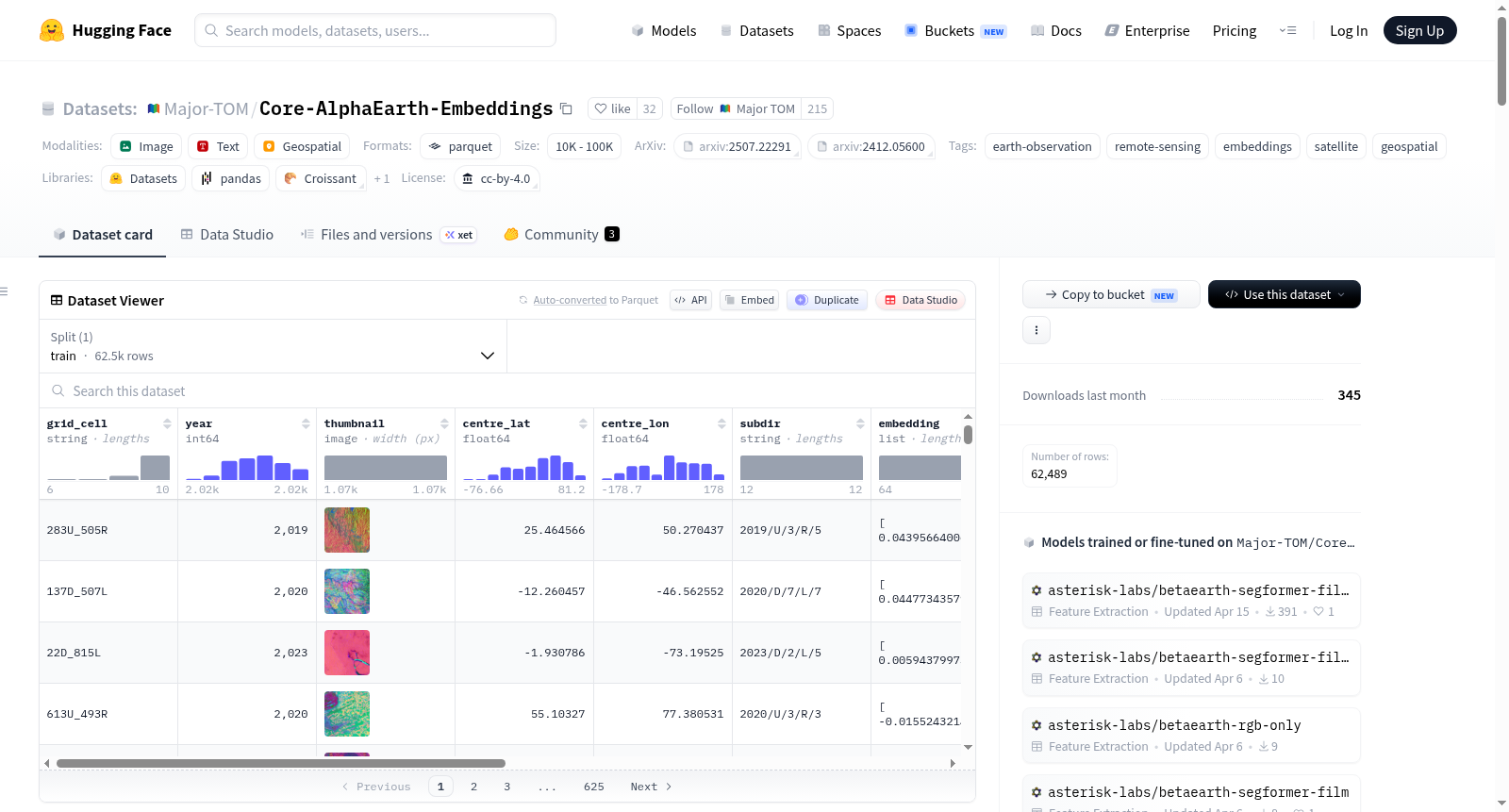Open the Files and versions tab

(x=389, y=235)
